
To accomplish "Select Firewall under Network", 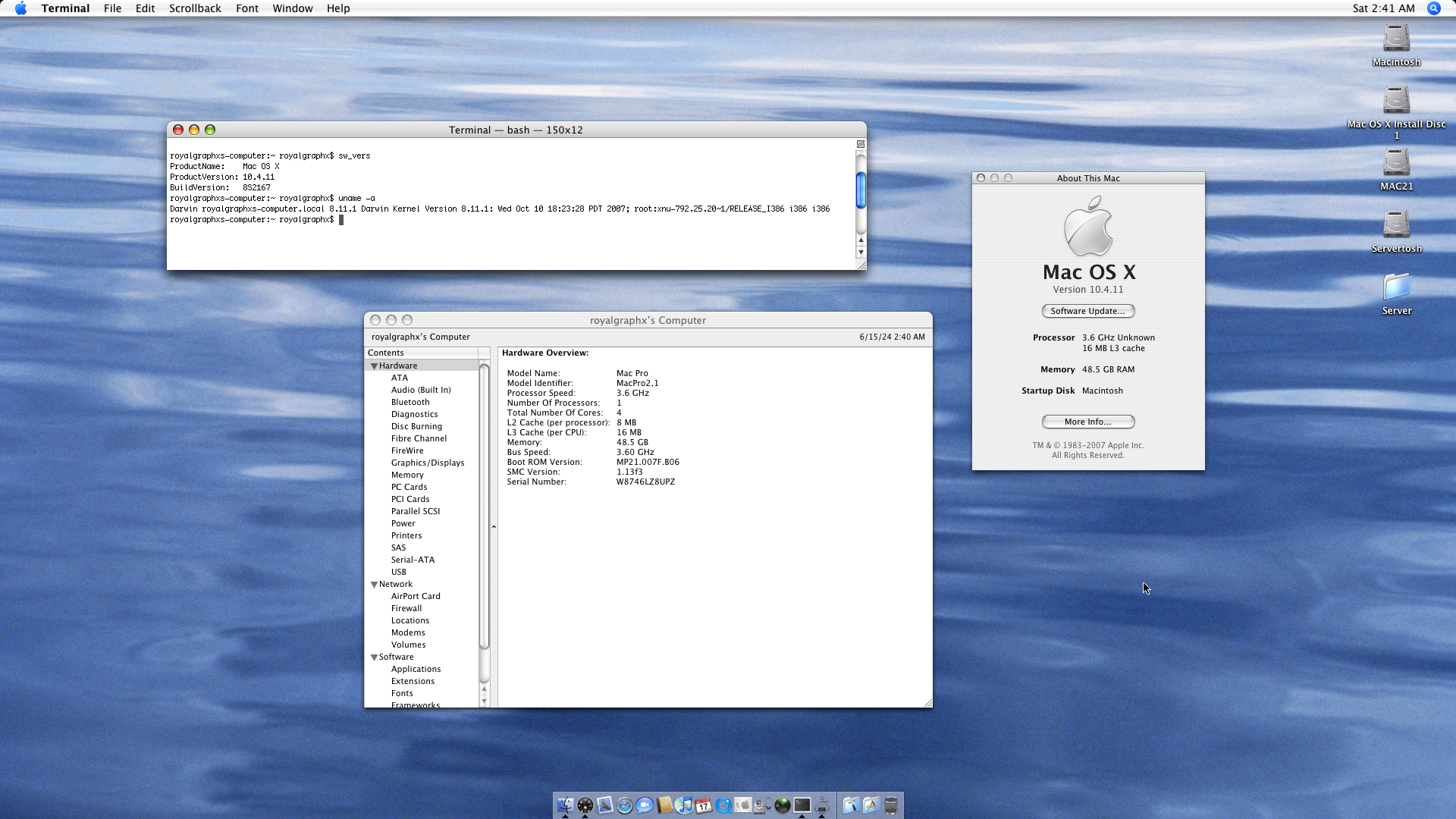I will [406, 608].
